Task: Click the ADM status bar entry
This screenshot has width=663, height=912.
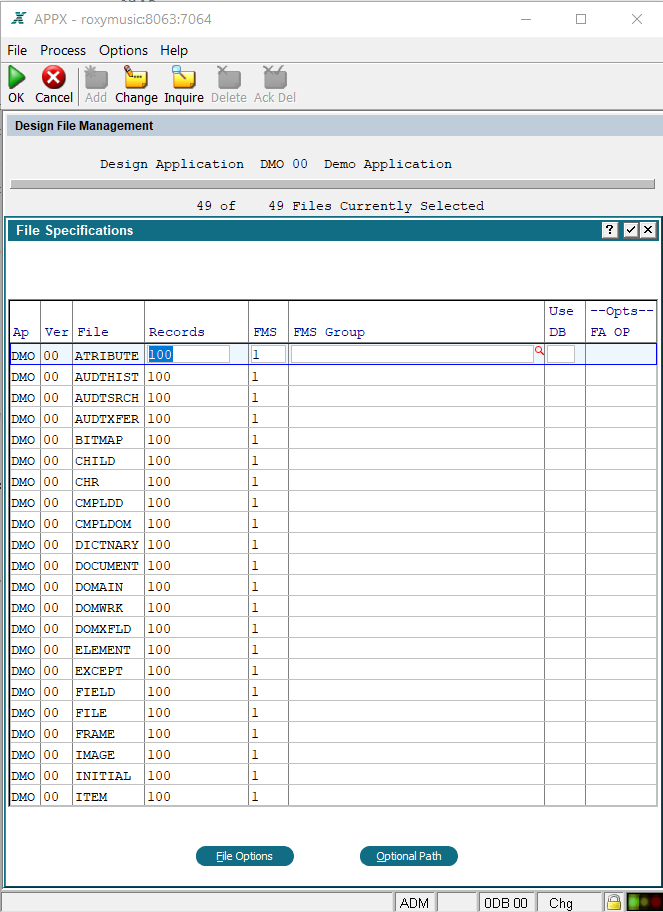Action: 414,903
